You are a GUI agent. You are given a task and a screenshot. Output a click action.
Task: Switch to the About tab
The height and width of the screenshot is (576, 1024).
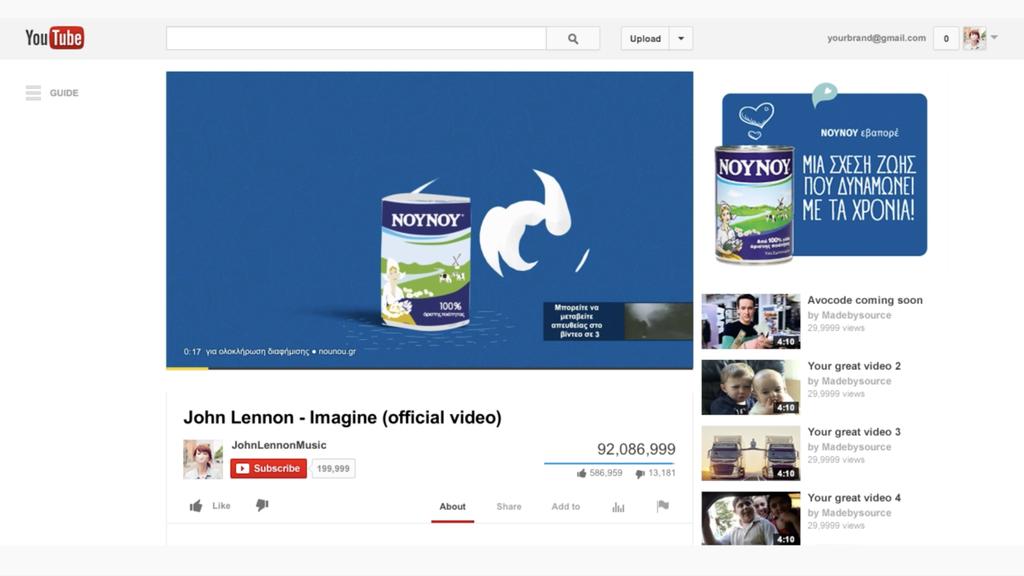453,507
